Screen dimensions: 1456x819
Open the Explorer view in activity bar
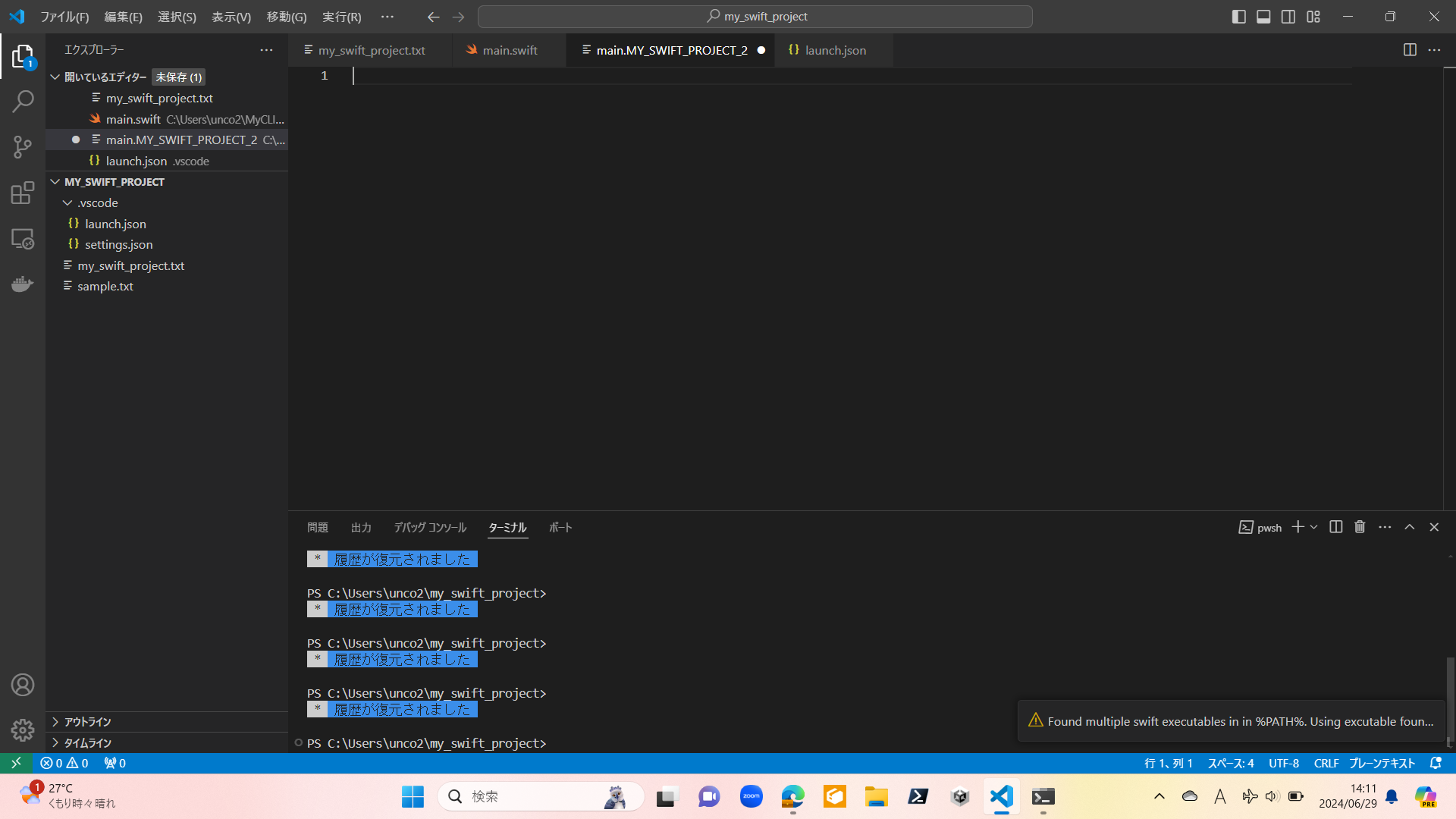point(23,57)
